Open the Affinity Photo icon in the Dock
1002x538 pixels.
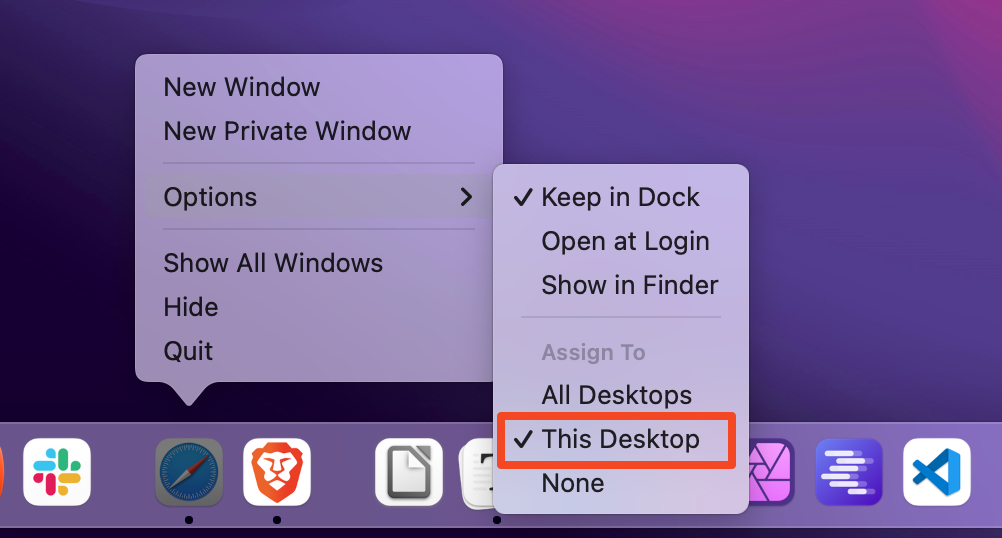click(771, 472)
